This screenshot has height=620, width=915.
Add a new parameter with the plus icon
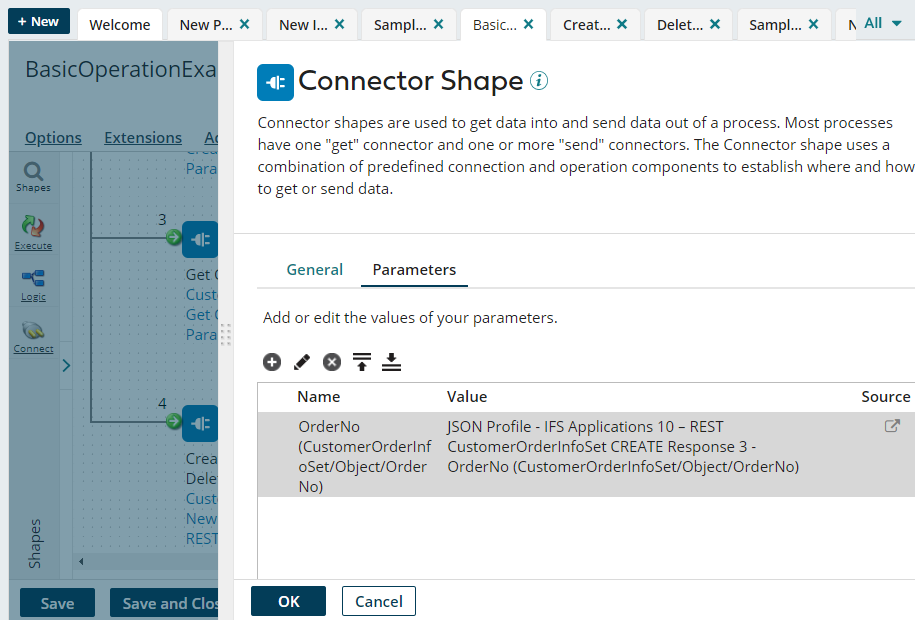(271, 362)
